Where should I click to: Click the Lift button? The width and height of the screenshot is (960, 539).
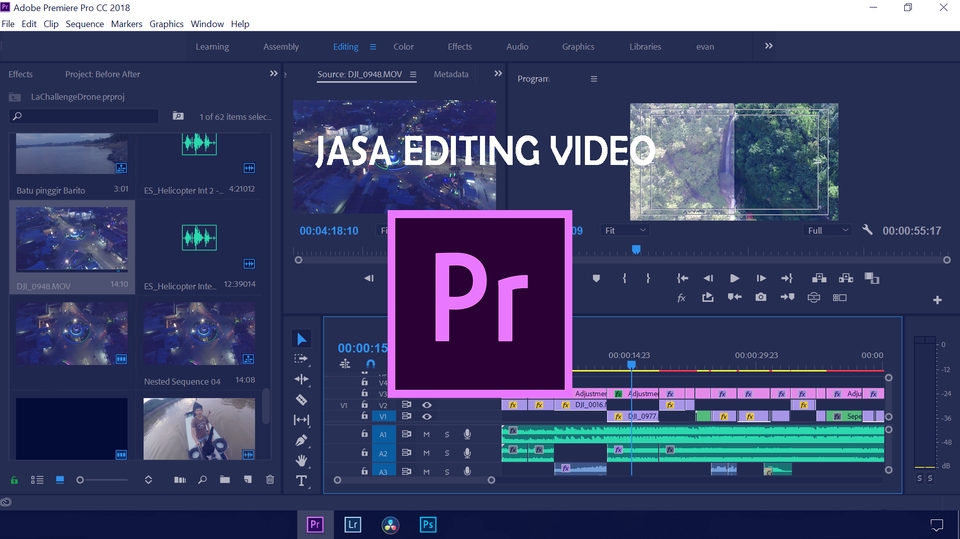819,278
